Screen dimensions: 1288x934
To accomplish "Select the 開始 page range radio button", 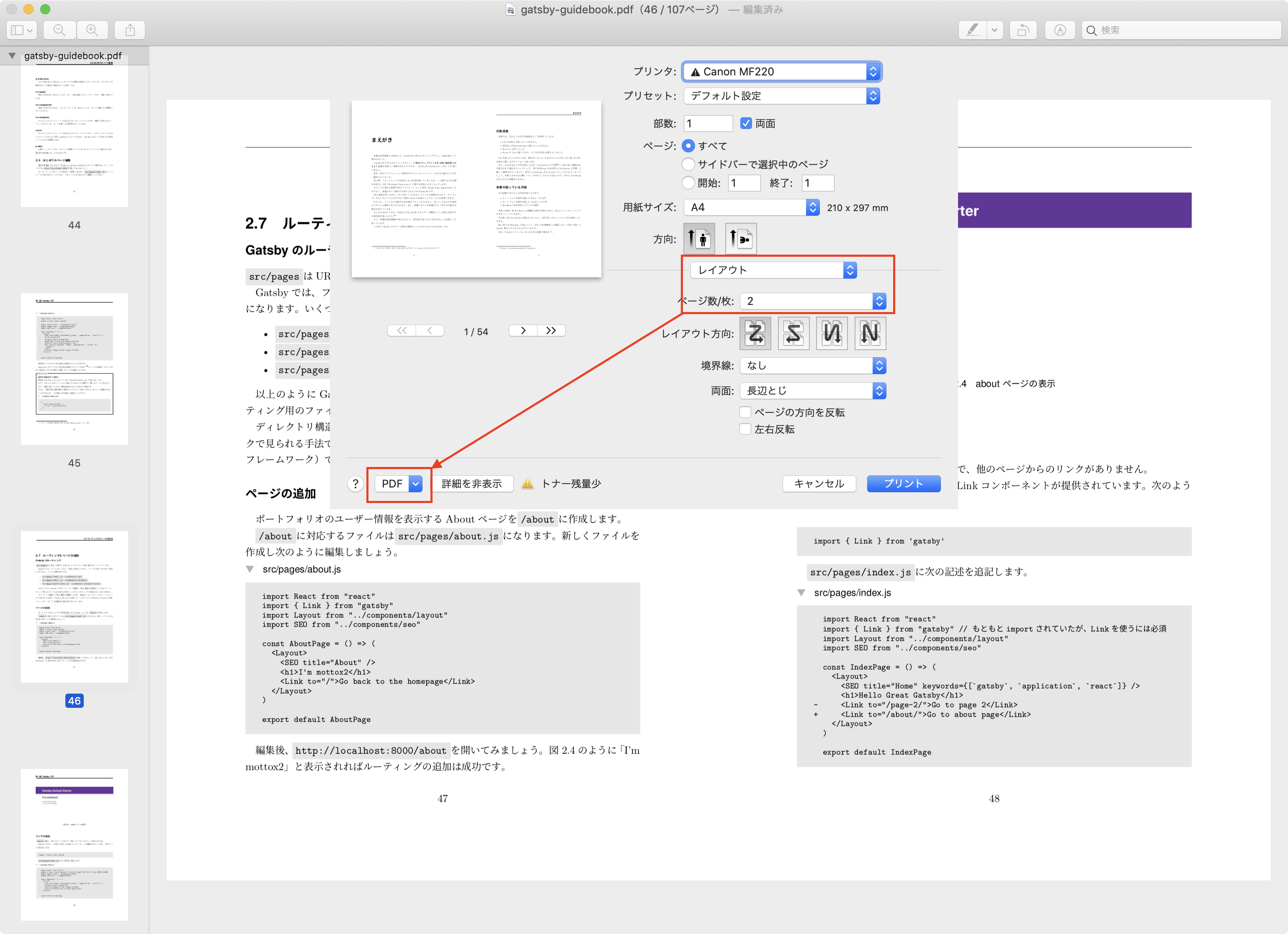I will 688,182.
